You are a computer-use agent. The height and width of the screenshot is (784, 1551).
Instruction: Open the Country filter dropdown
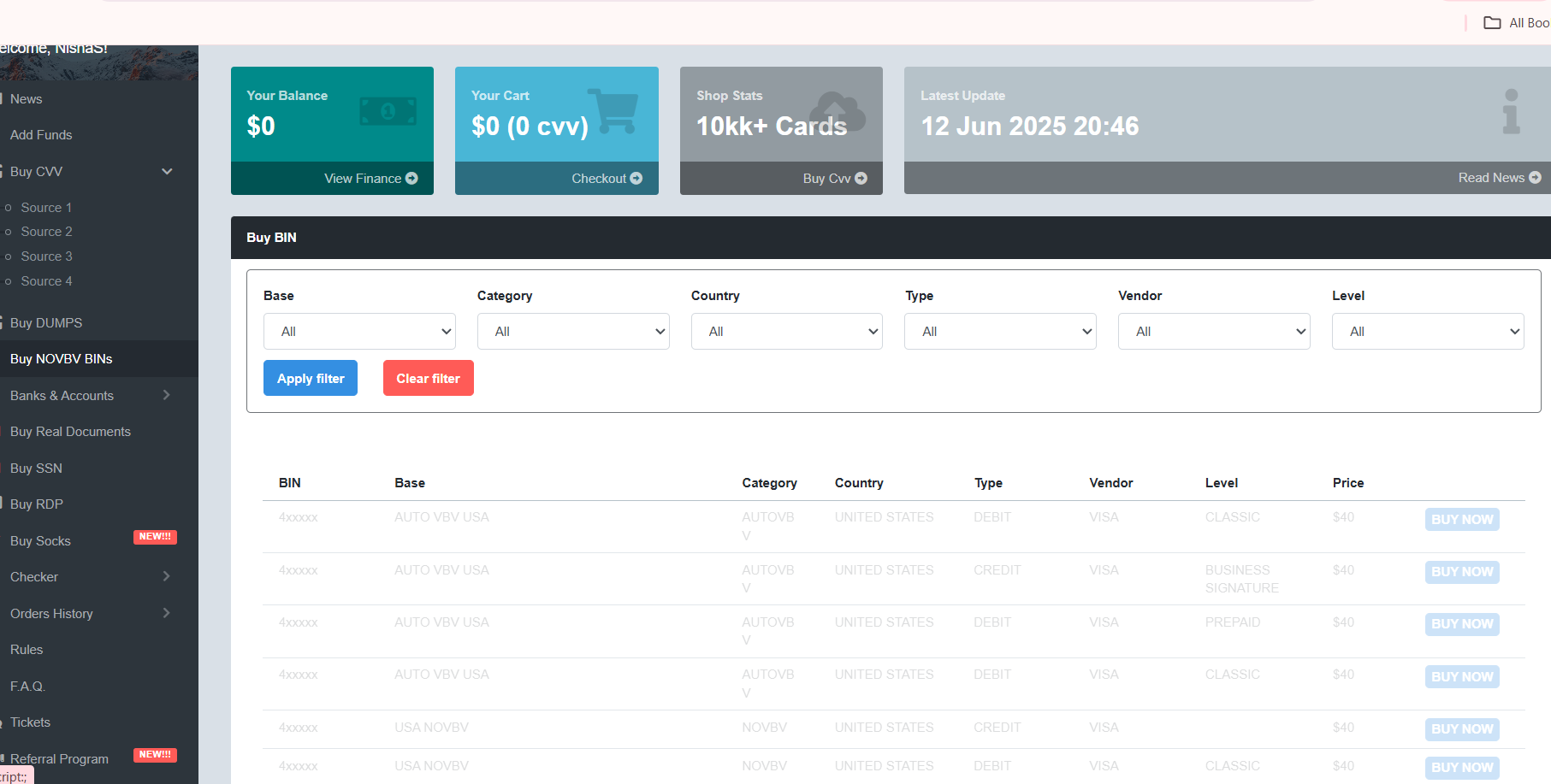[787, 331]
